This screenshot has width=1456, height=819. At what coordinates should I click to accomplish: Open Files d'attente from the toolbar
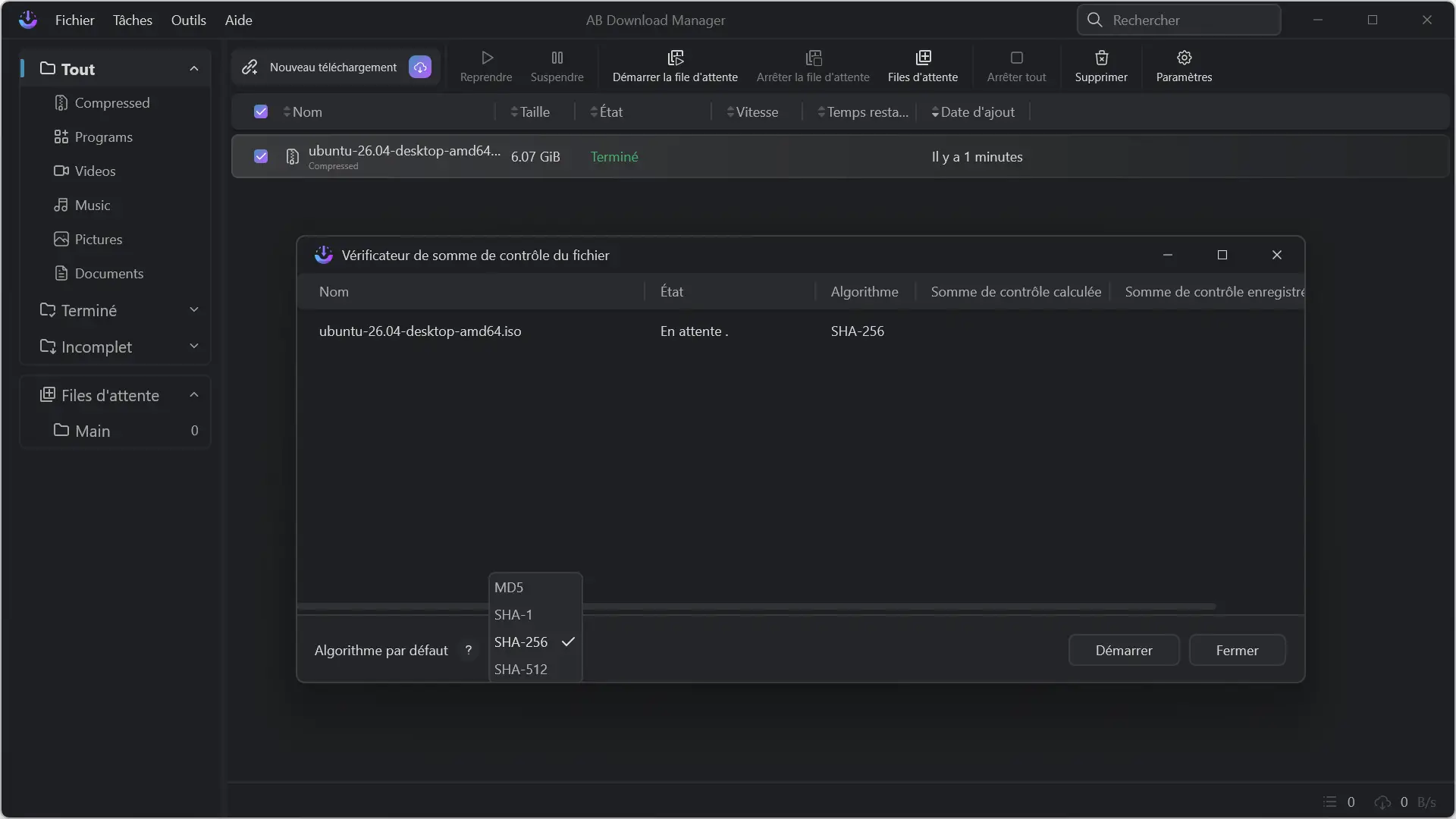tap(923, 67)
